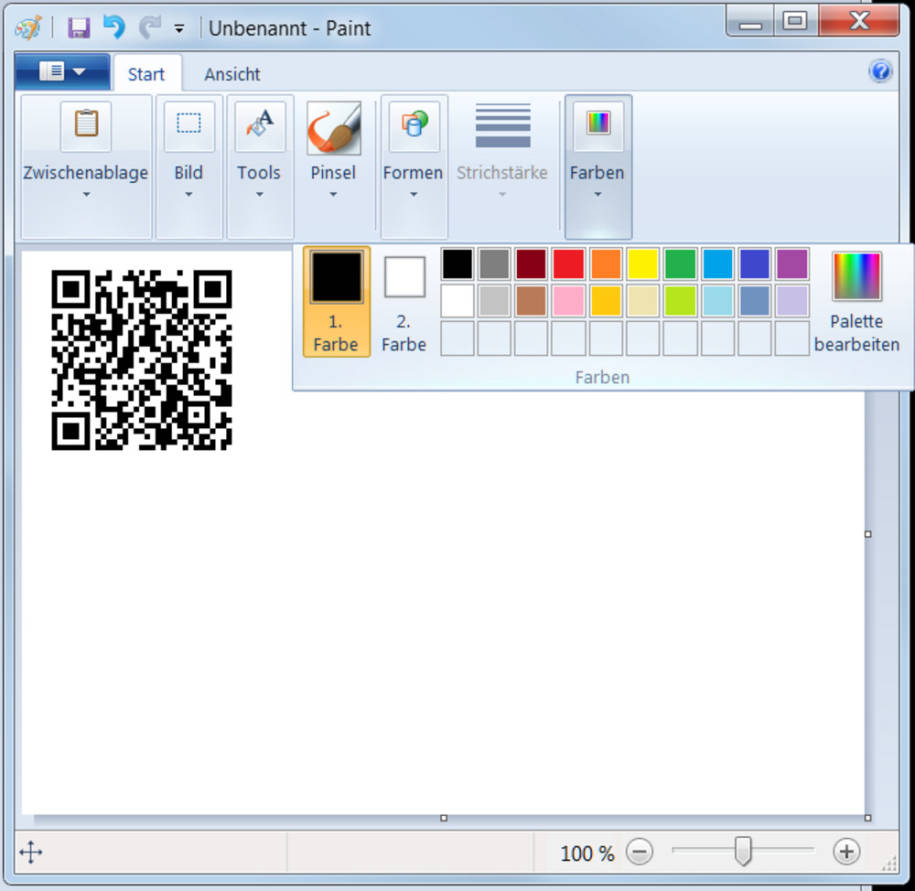
Task: Switch to the Ansicht tab
Action: [x=232, y=74]
